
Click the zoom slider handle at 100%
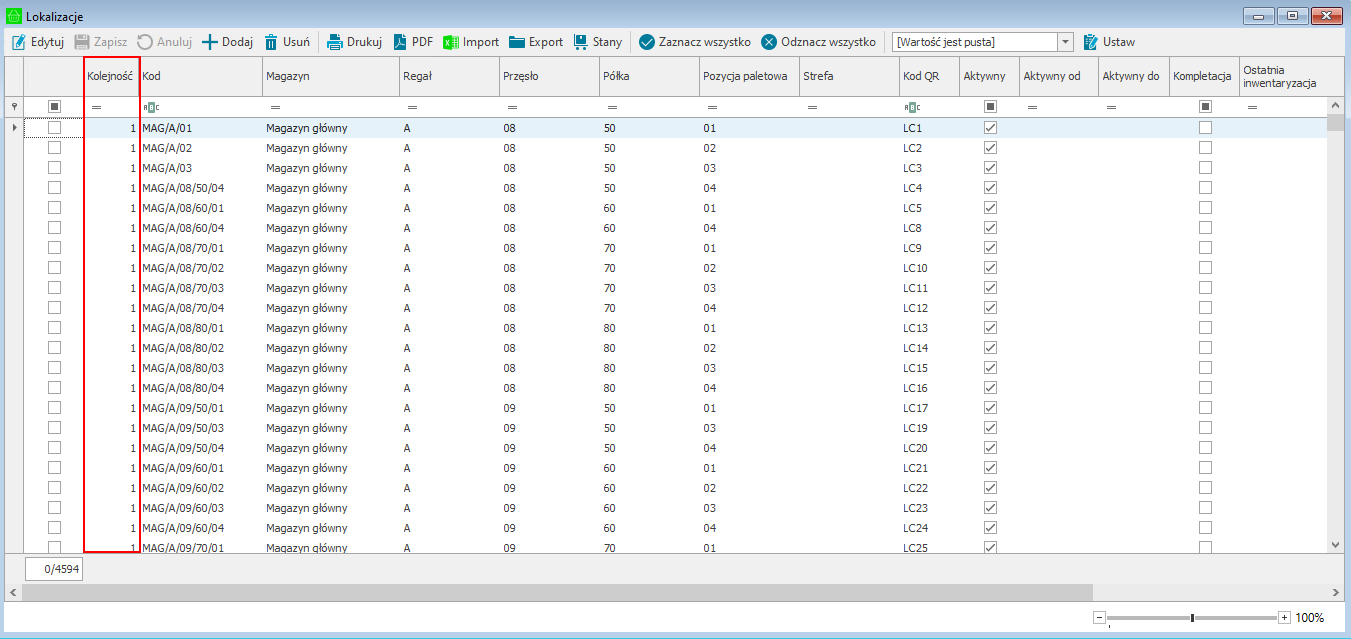click(1192, 618)
